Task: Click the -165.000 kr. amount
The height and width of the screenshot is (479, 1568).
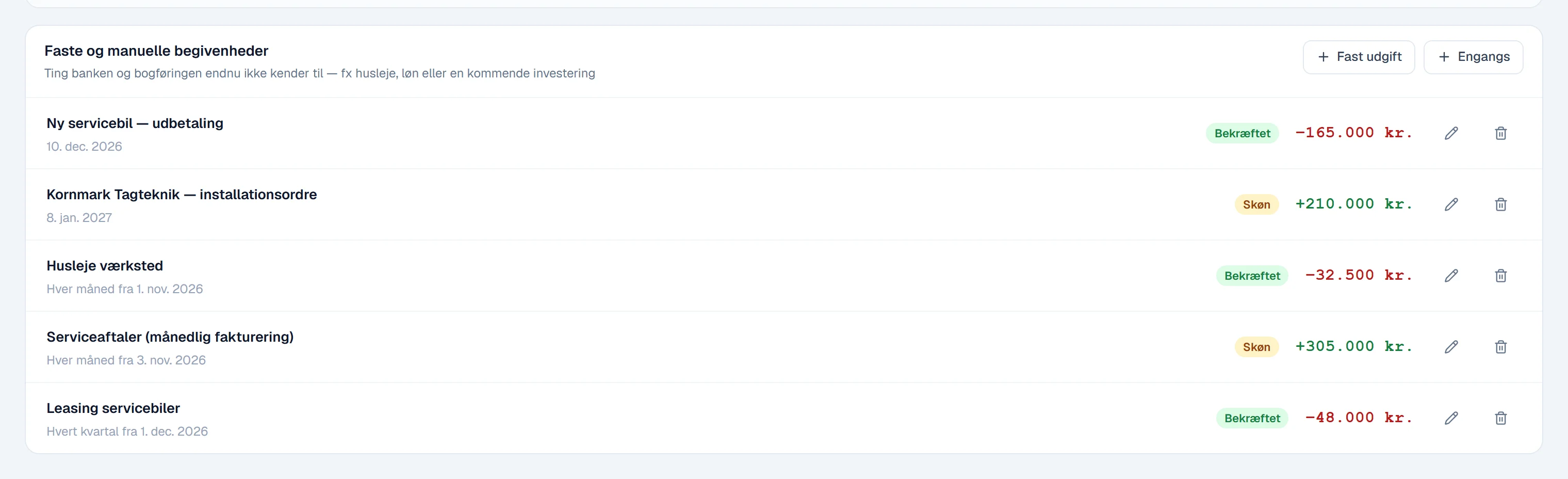Action: pyautogui.click(x=1353, y=133)
